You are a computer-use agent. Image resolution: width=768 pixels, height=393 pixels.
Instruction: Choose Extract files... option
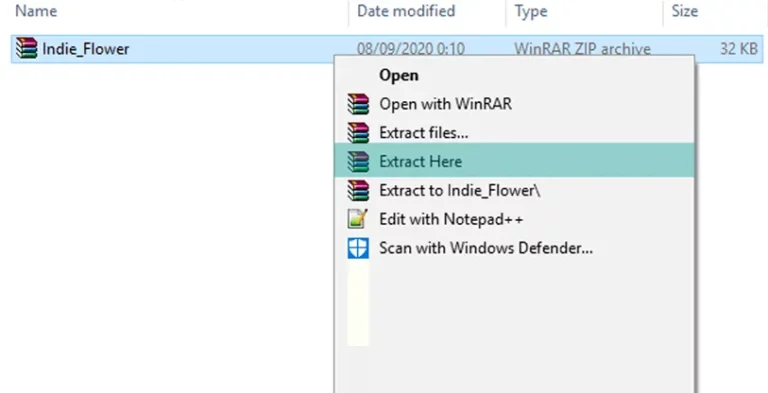point(514,133)
